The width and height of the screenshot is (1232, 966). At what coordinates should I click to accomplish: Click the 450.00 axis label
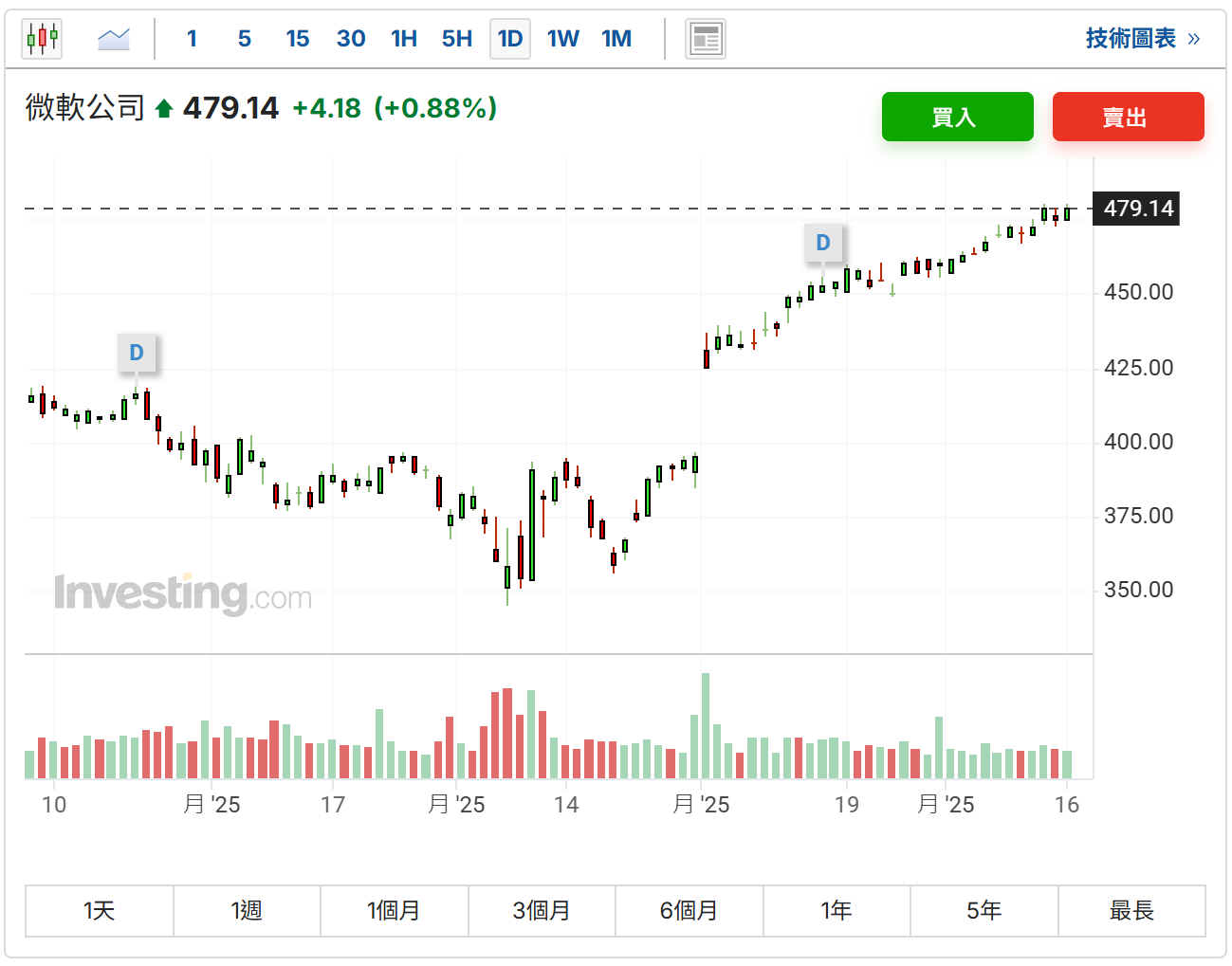coord(1138,292)
